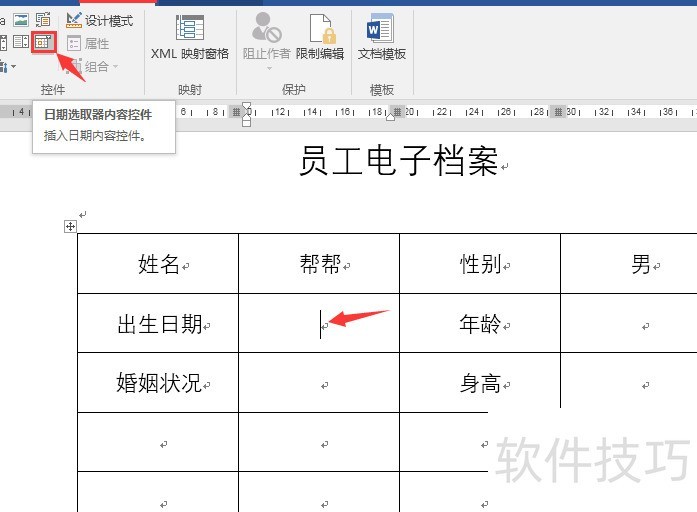
Task: Click the document title 员工电子档案
Action: pyautogui.click(x=398, y=160)
